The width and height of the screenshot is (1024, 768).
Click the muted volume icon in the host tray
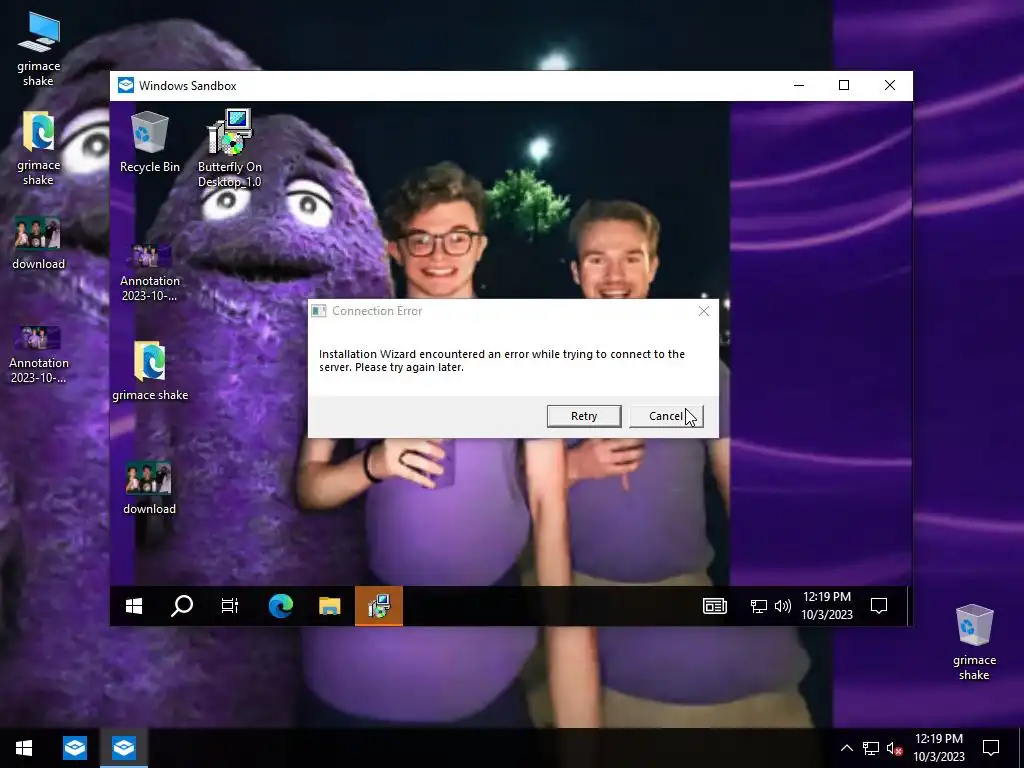[x=895, y=748]
